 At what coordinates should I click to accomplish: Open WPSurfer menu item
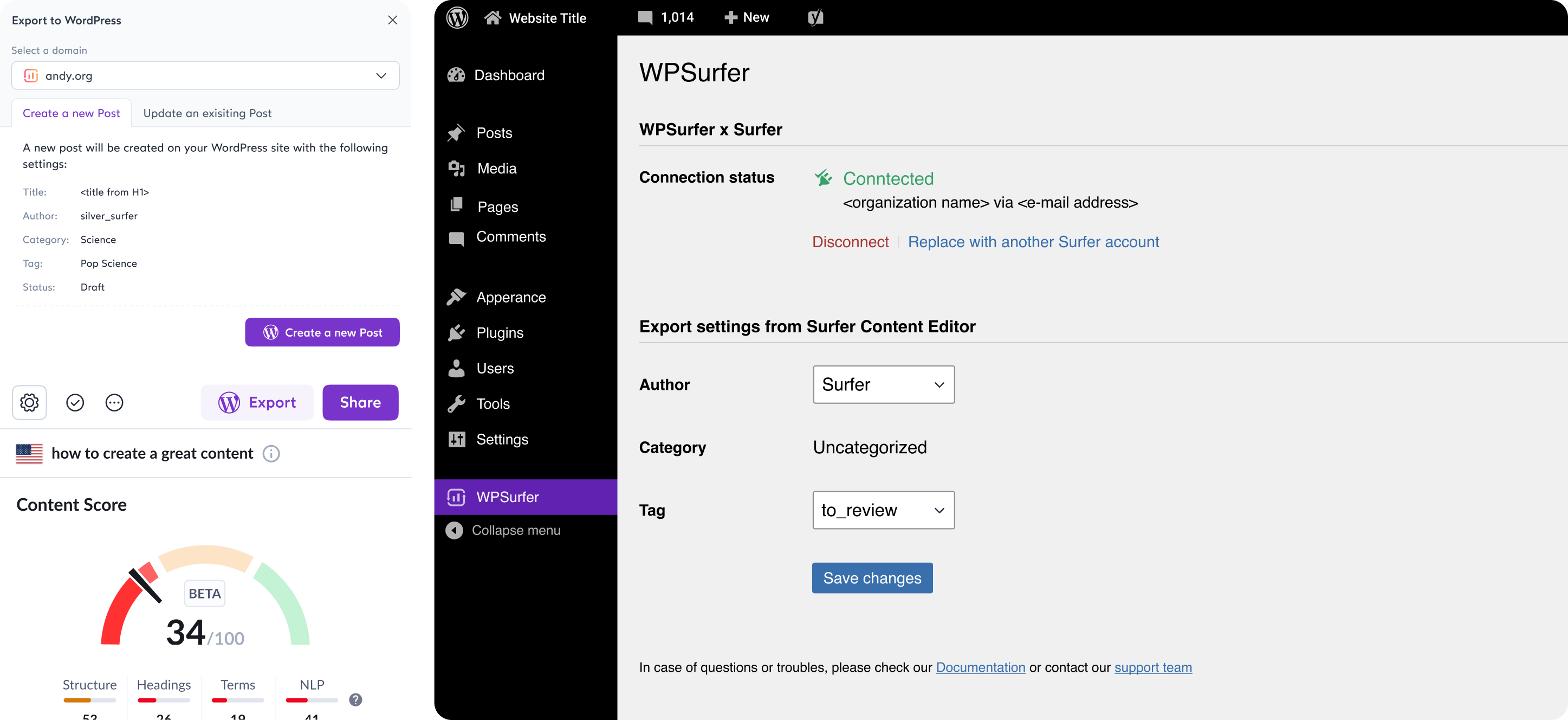pyautogui.click(x=526, y=497)
